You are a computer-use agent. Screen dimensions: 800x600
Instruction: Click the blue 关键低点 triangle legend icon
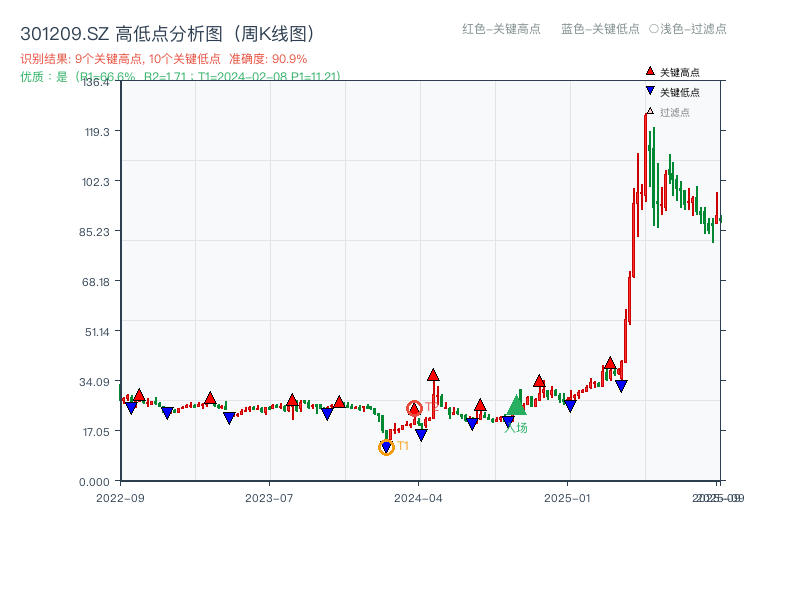click(x=648, y=90)
